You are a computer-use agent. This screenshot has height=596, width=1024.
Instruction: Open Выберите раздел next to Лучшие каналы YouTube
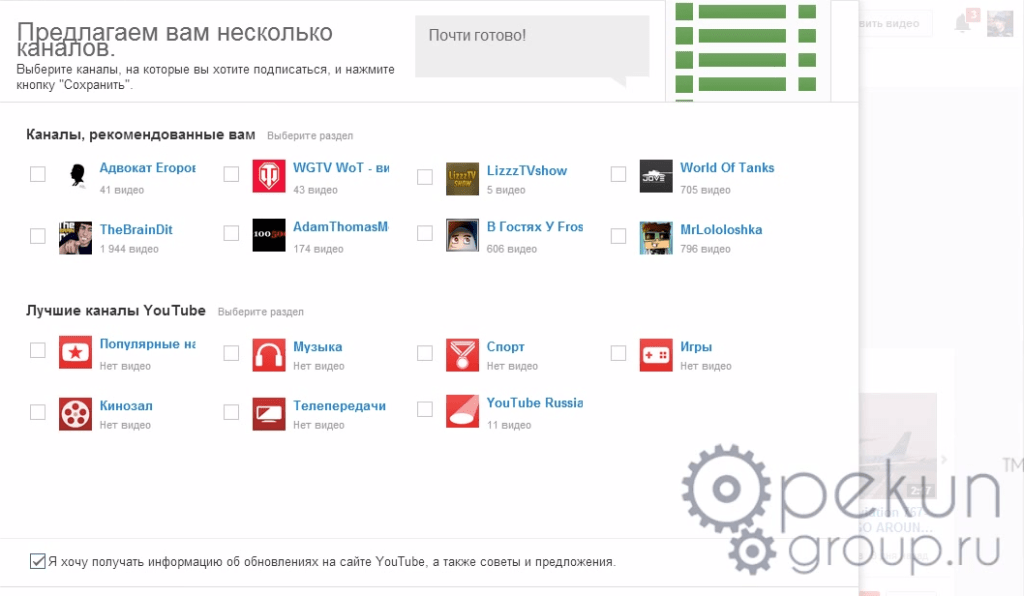(x=261, y=312)
